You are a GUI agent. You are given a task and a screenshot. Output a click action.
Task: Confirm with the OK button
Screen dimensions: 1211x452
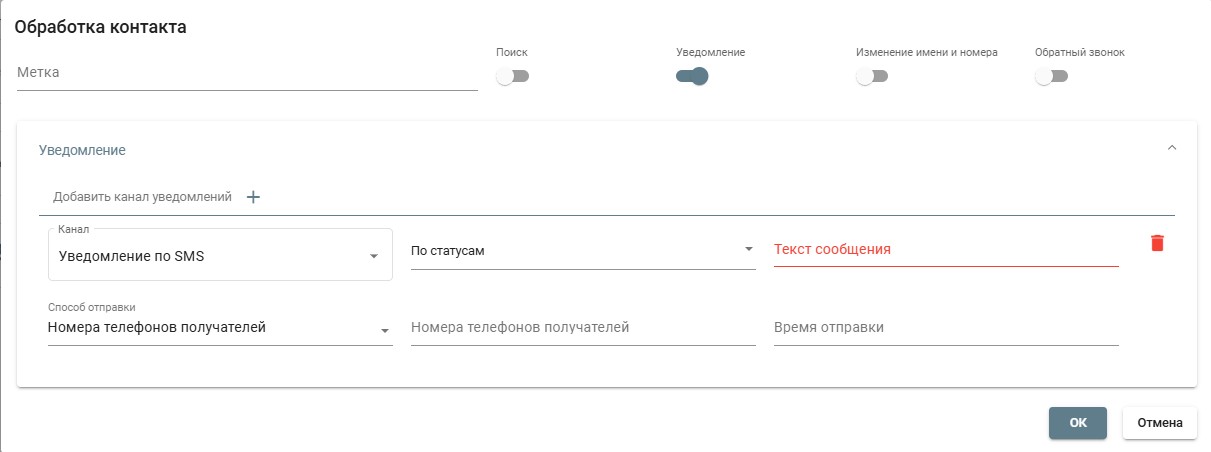pyautogui.click(x=1078, y=423)
